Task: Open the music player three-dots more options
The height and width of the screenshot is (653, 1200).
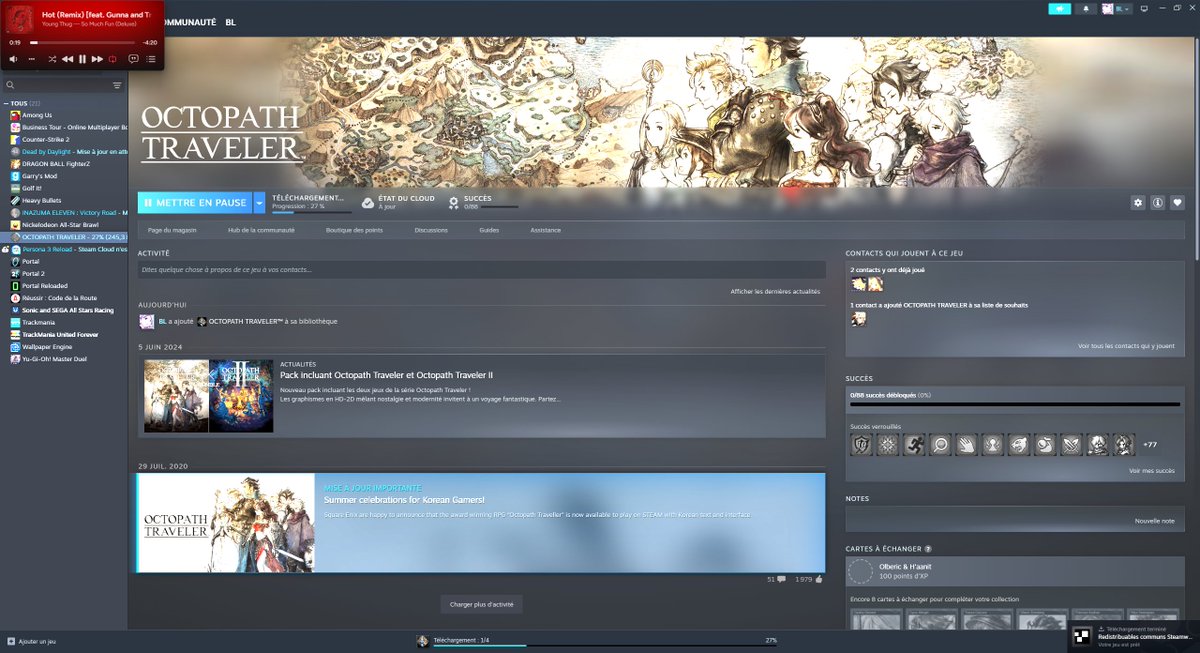Action: (30, 59)
